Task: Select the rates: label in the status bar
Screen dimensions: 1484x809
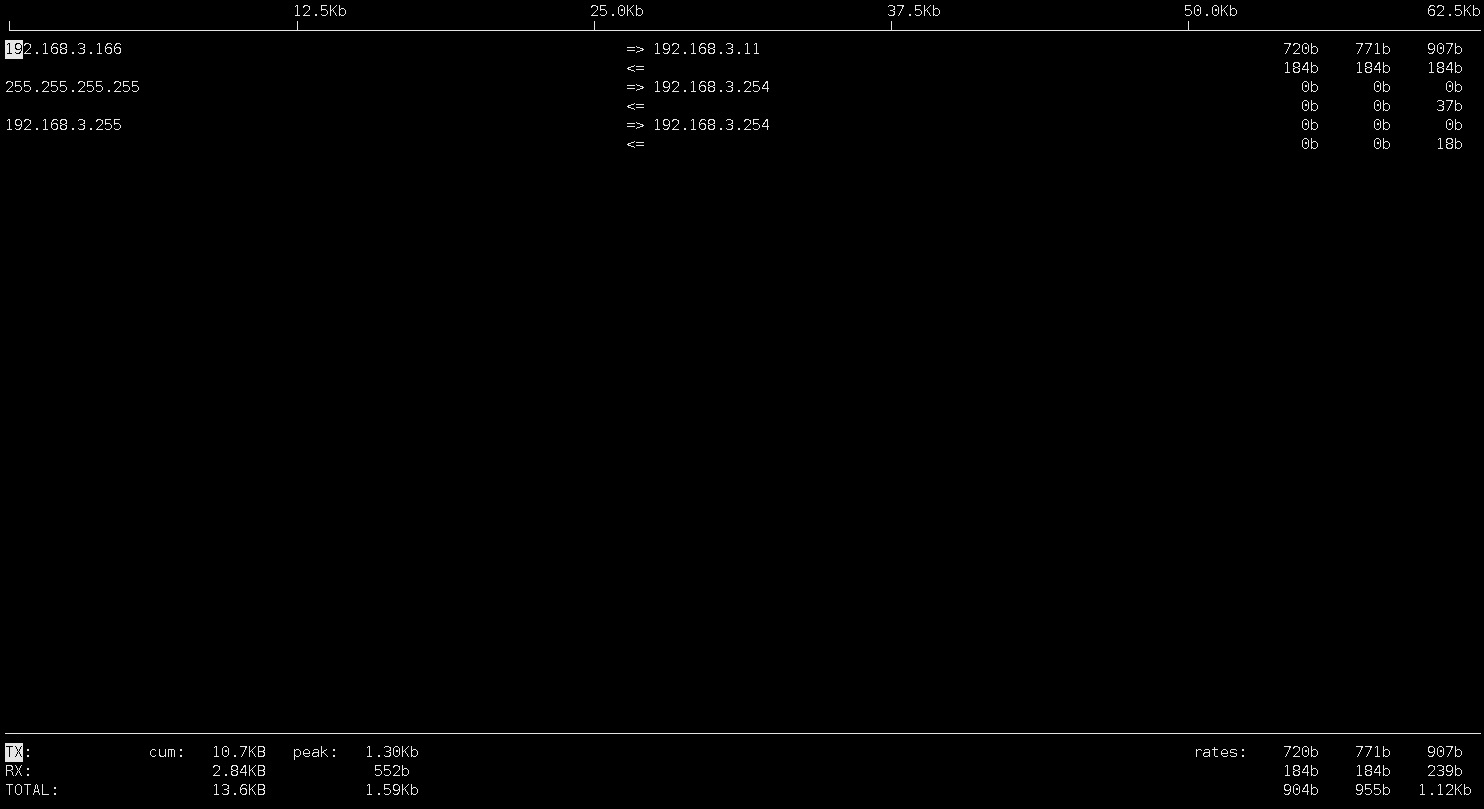Action: pos(1219,752)
